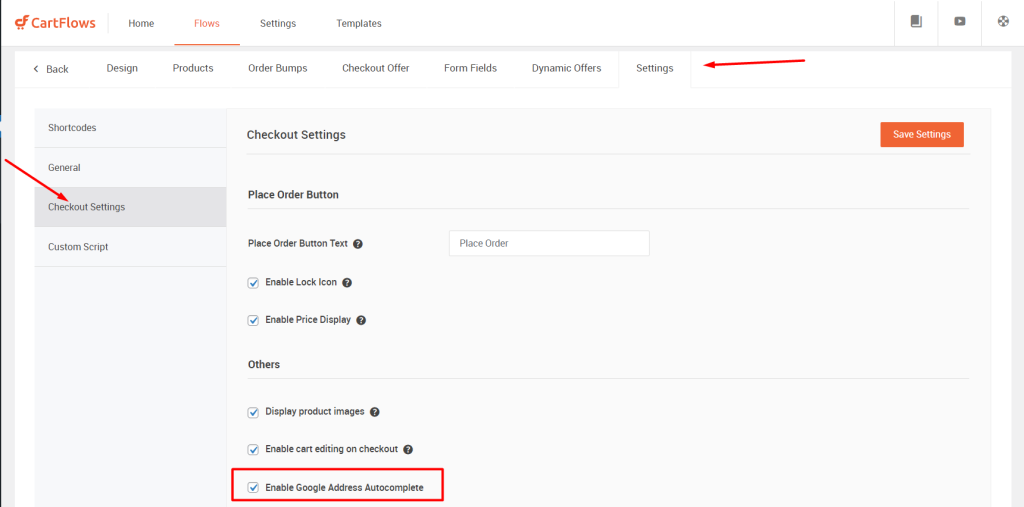1024x507 pixels.
Task: Open the support lifebuoy icon
Action: pos(1003,22)
